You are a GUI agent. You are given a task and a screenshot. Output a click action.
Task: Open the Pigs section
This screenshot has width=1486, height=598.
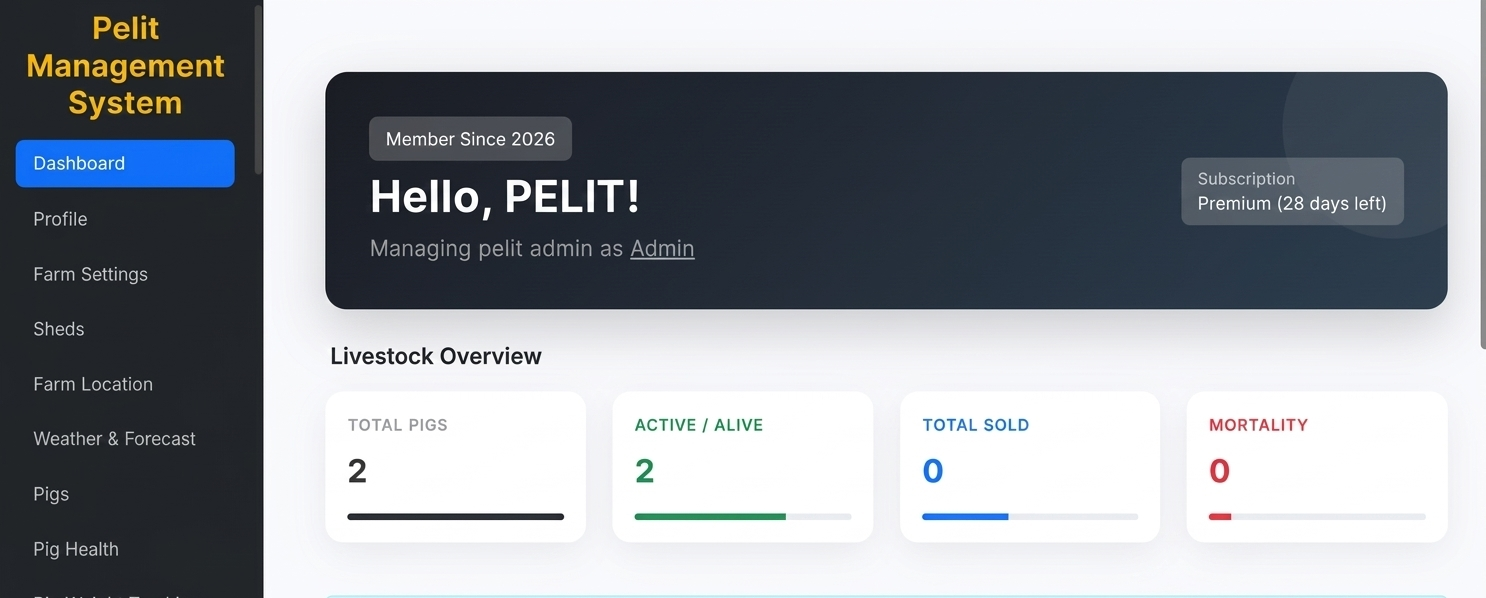[50, 493]
